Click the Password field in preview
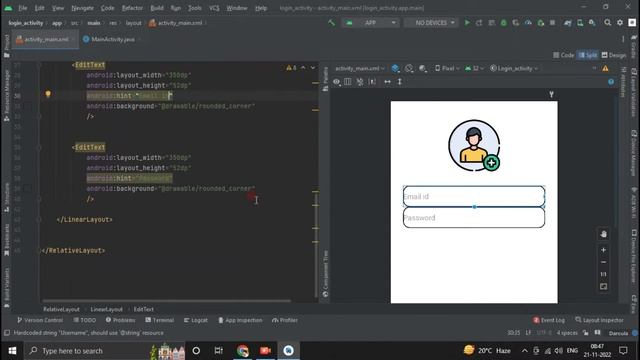Viewport: 640px width, 360px height. [x=474, y=218]
